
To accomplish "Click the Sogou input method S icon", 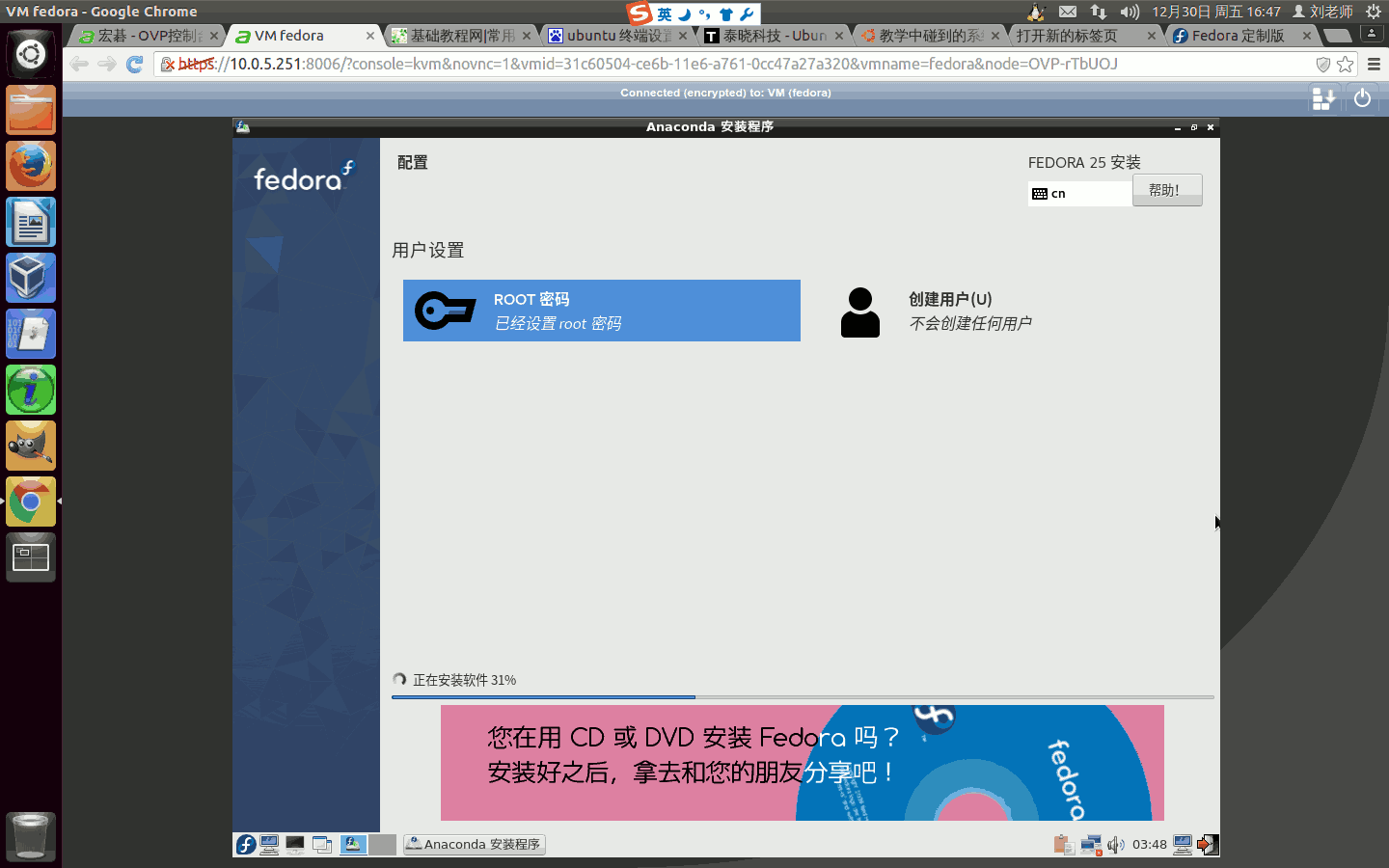I will coord(640,14).
